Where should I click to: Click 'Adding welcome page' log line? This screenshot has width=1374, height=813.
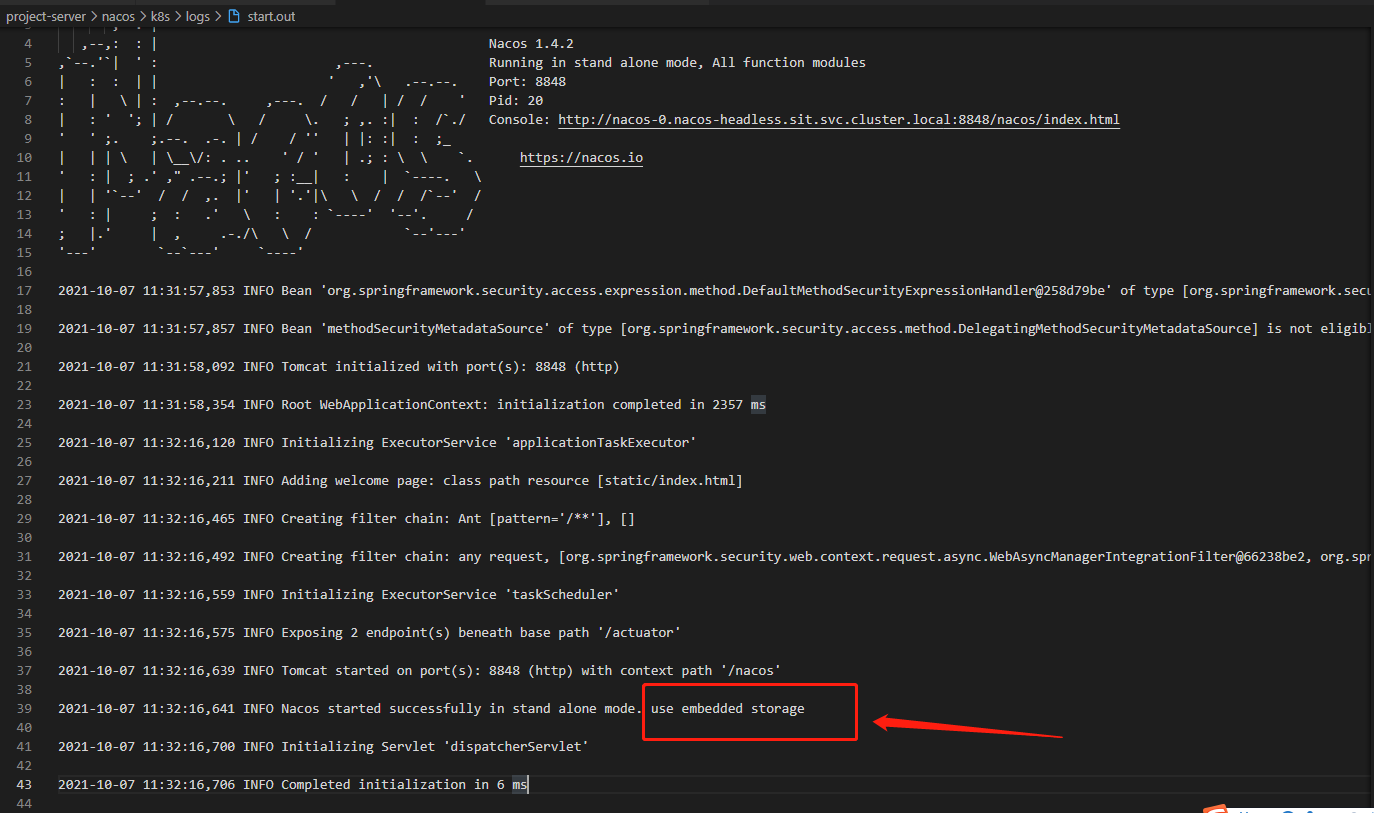tap(400, 481)
